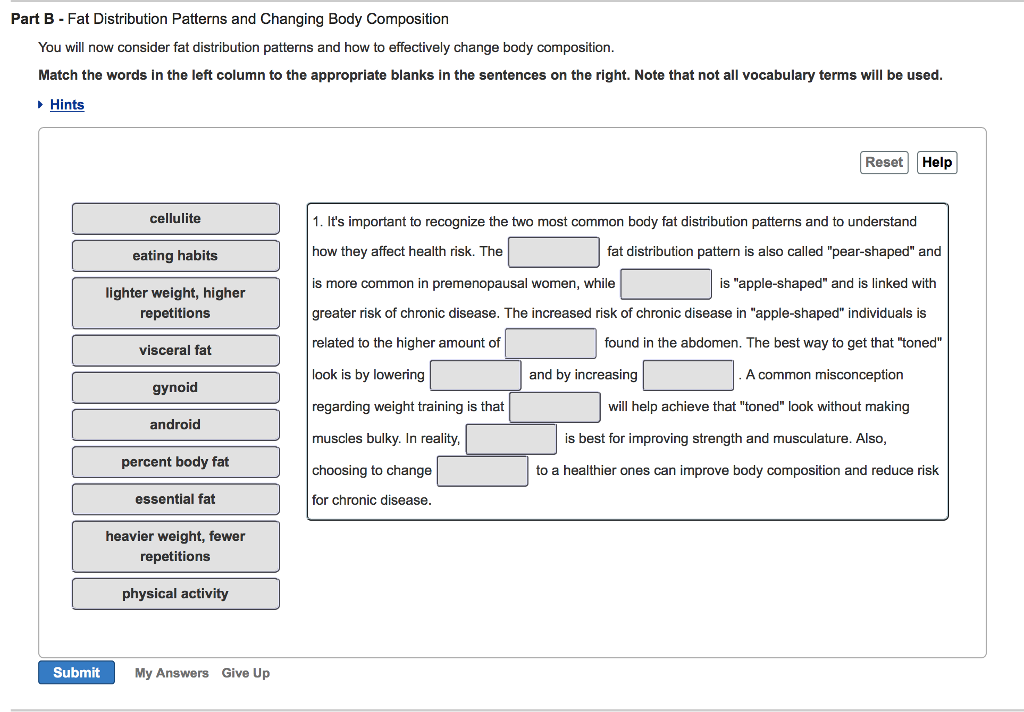Image resolution: width=1024 pixels, height=712 pixels.
Task: Open My Answers
Action: pos(171,672)
